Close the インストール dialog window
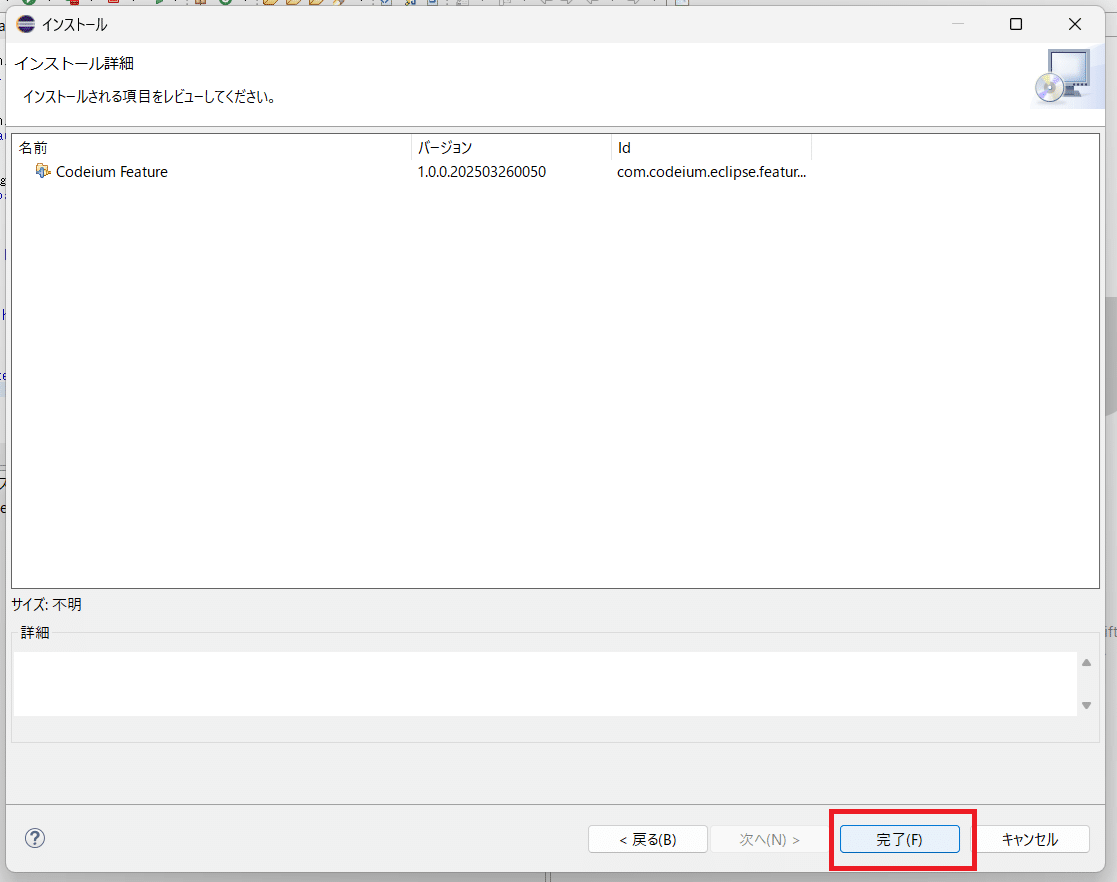Image resolution: width=1117 pixels, height=882 pixels. 1075,24
